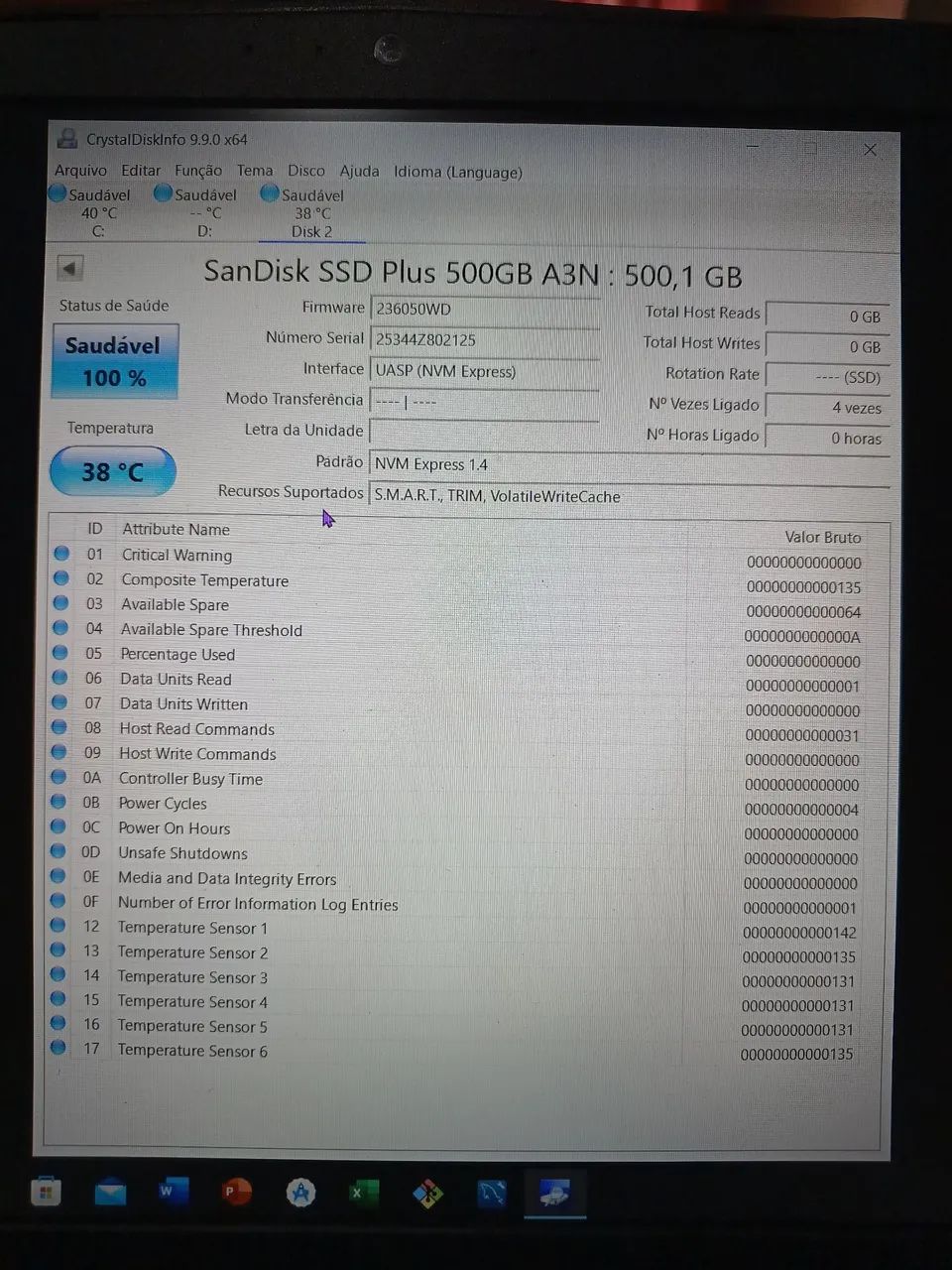Open Excel from the taskbar
The image size is (952, 1270).
pos(364,1193)
